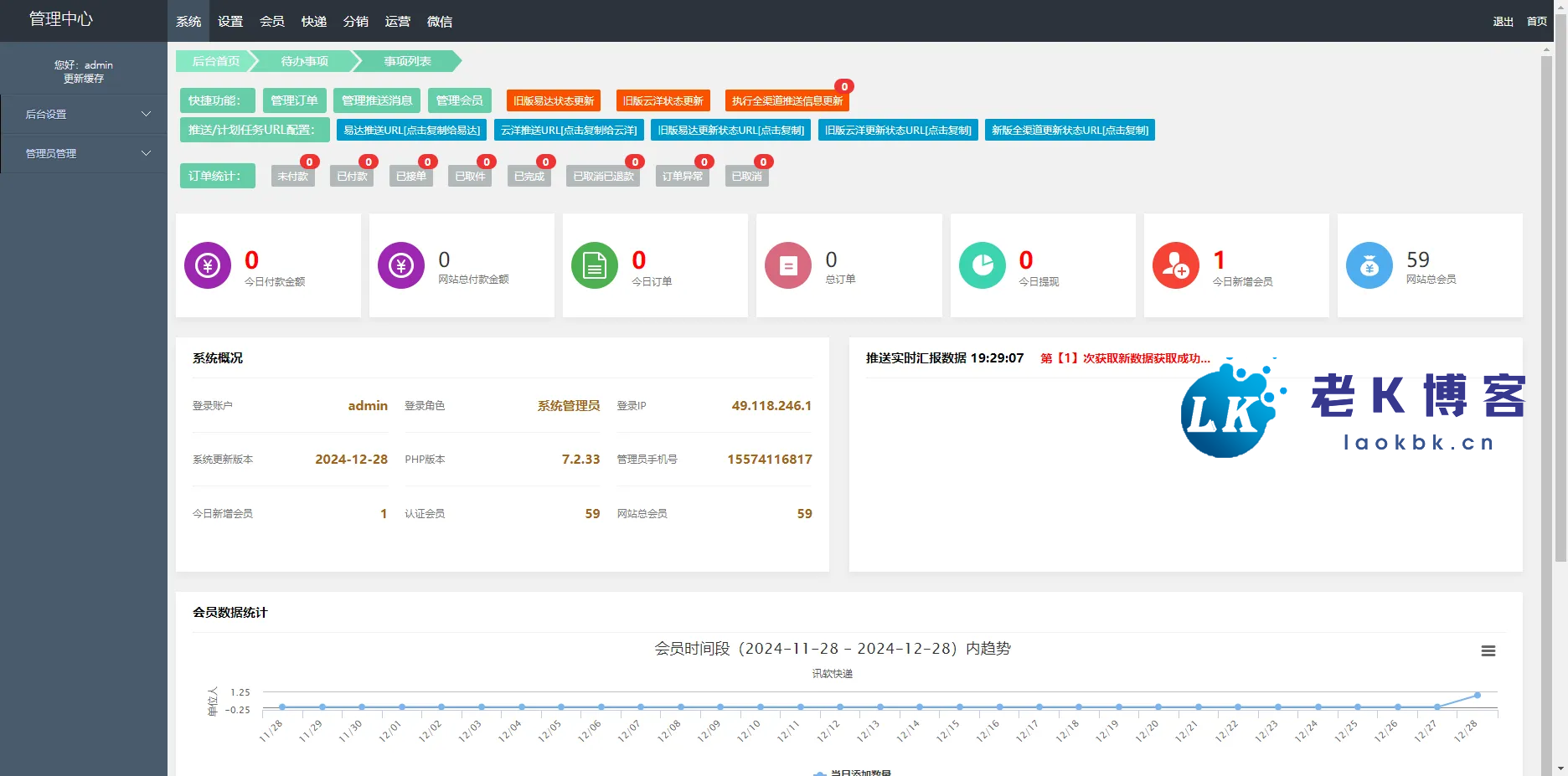Click the 未付款 order status badge
This screenshot has height=776, width=1568.
click(293, 176)
